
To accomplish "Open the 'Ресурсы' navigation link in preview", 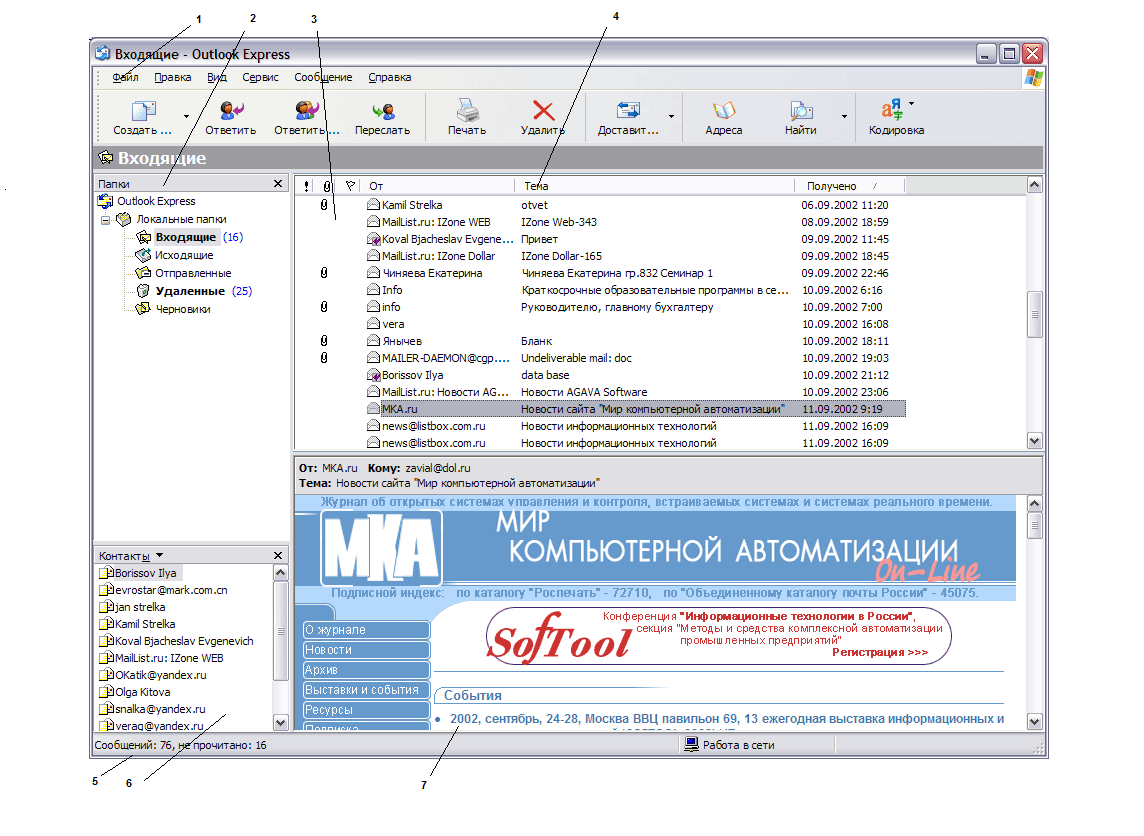I will coord(366,709).
